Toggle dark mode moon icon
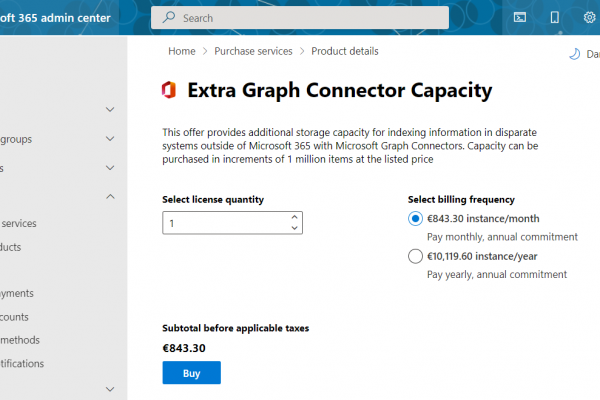 point(575,55)
